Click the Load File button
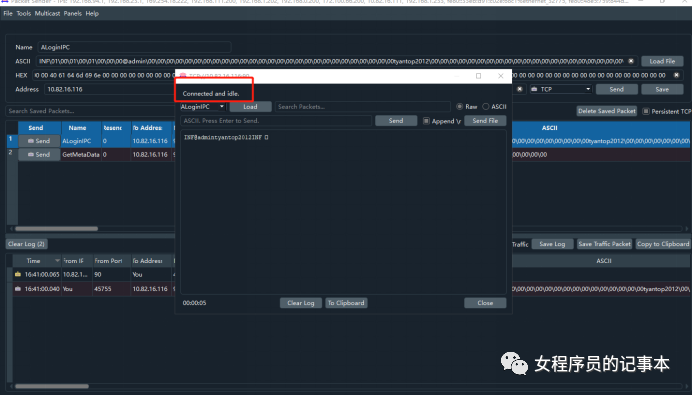 (662, 61)
